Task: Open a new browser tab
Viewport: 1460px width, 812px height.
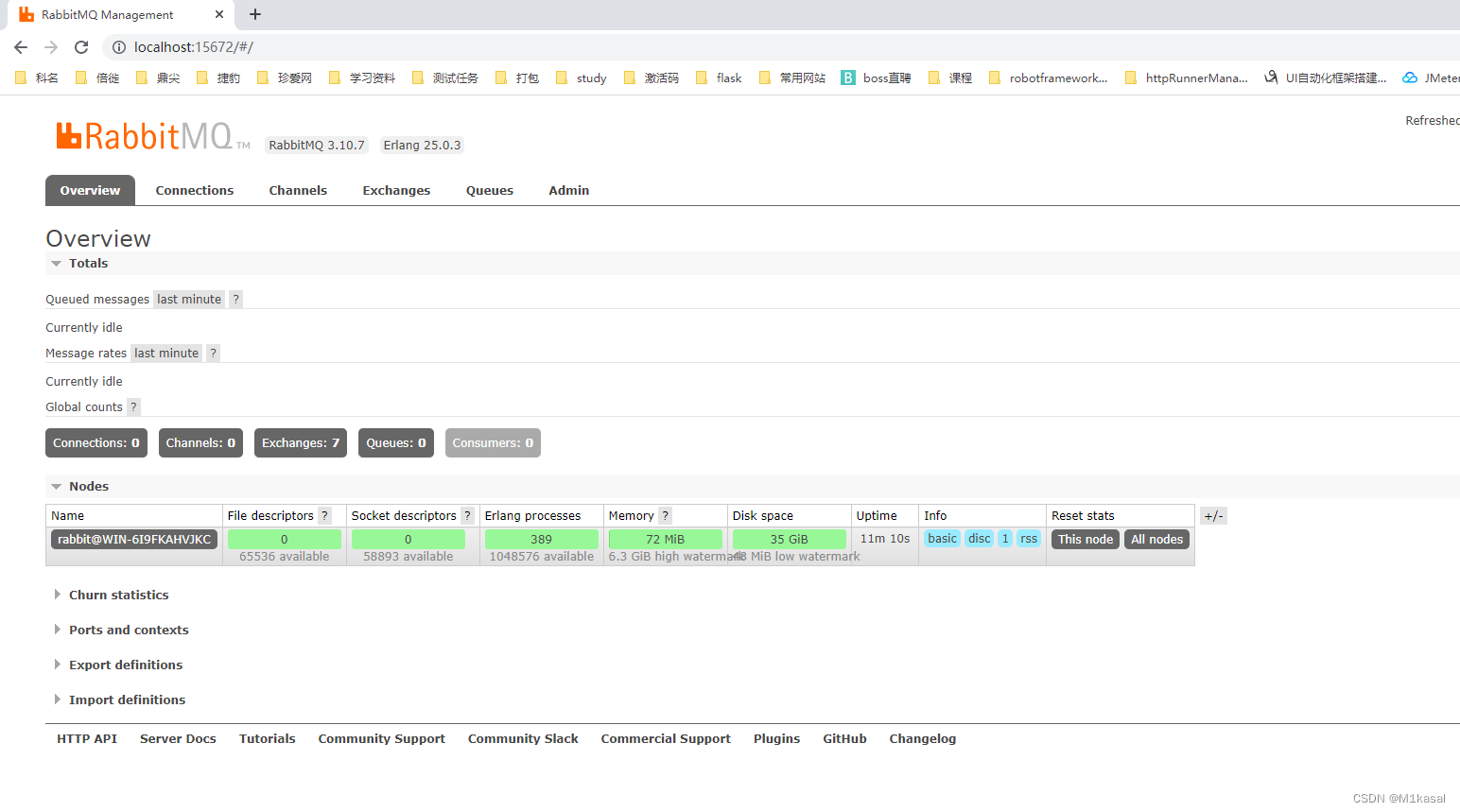Action: (255, 14)
